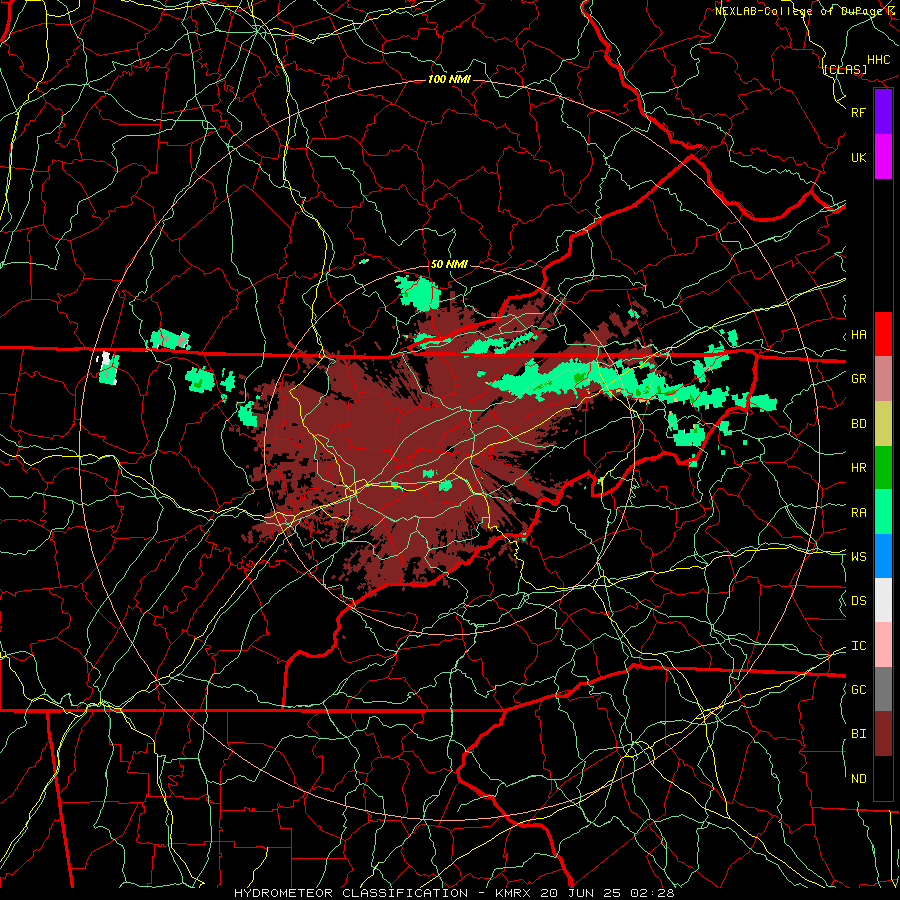Image resolution: width=900 pixels, height=900 pixels.
Task: Click the HR legend label
Action: [859, 468]
